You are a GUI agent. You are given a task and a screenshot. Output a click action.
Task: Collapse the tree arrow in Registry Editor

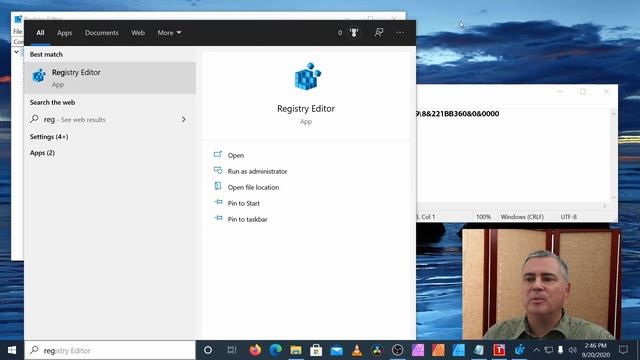[16, 52]
